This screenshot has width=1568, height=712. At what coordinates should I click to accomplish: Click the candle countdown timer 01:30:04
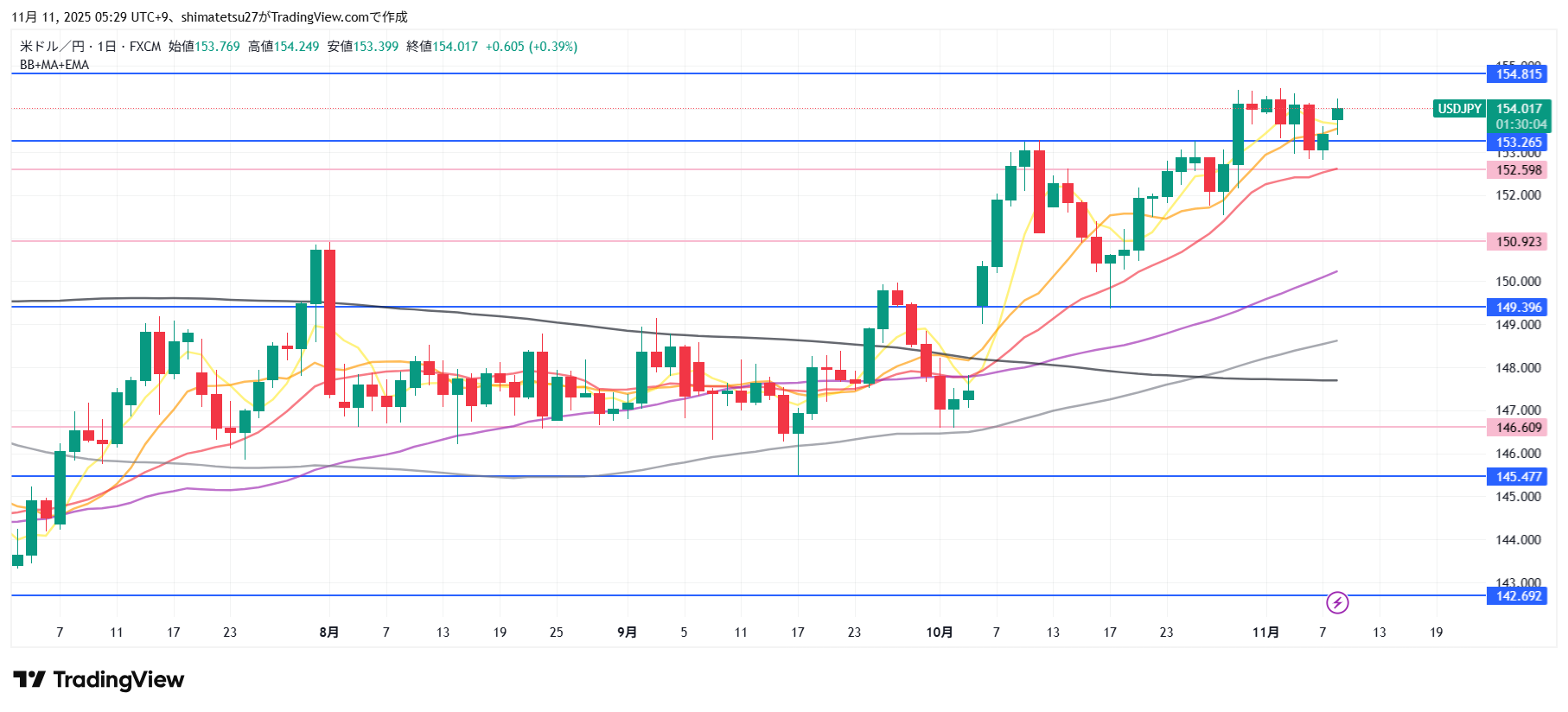pyautogui.click(x=1520, y=124)
